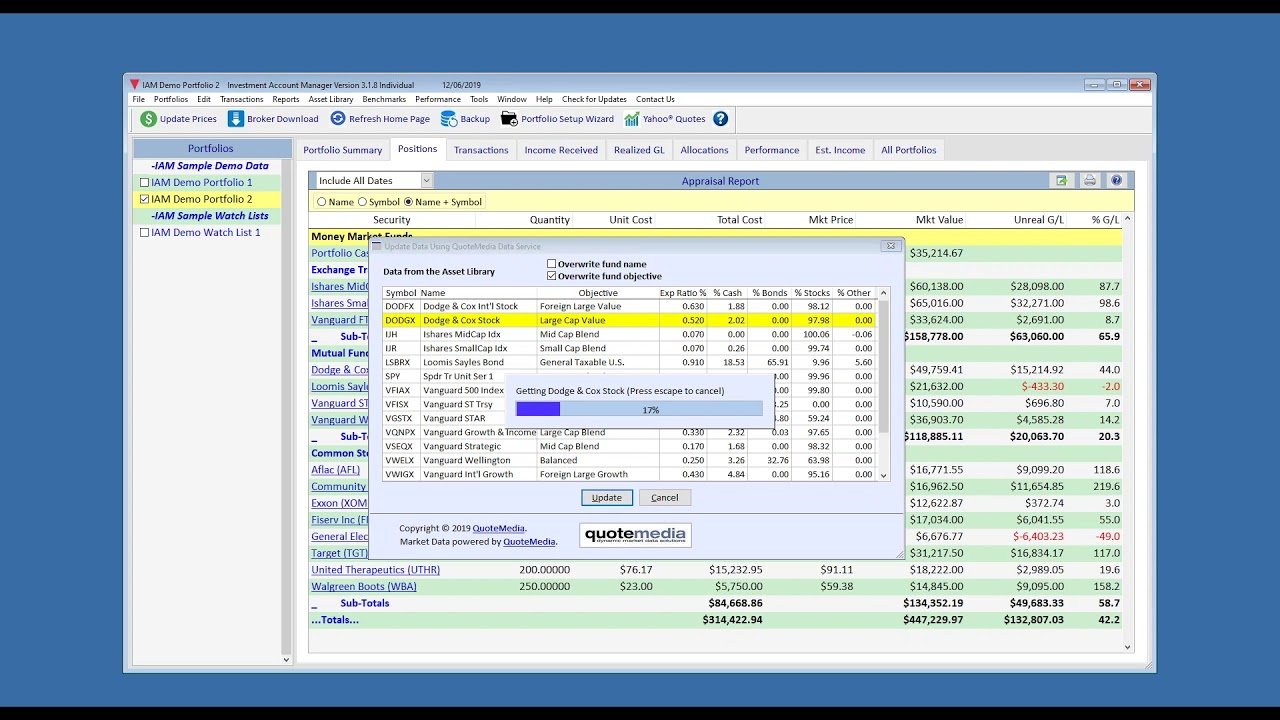The height and width of the screenshot is (720, 1280).
Task: Click the portfolios panel scroll down arrow
Action: click(x=286, y=659)
